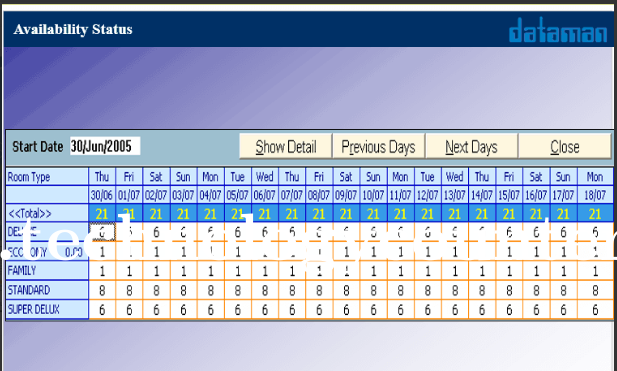Click the 03/07 date column header
617x371 pixels.
(183, 195)
